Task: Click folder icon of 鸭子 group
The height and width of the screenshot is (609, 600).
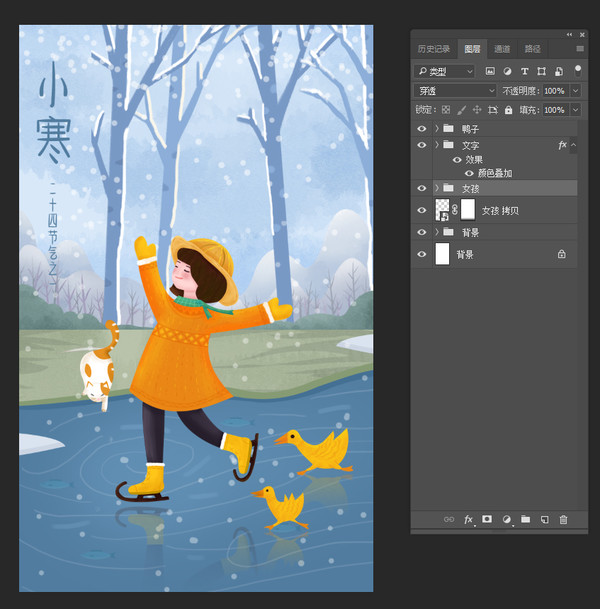Action: point(449,128)
